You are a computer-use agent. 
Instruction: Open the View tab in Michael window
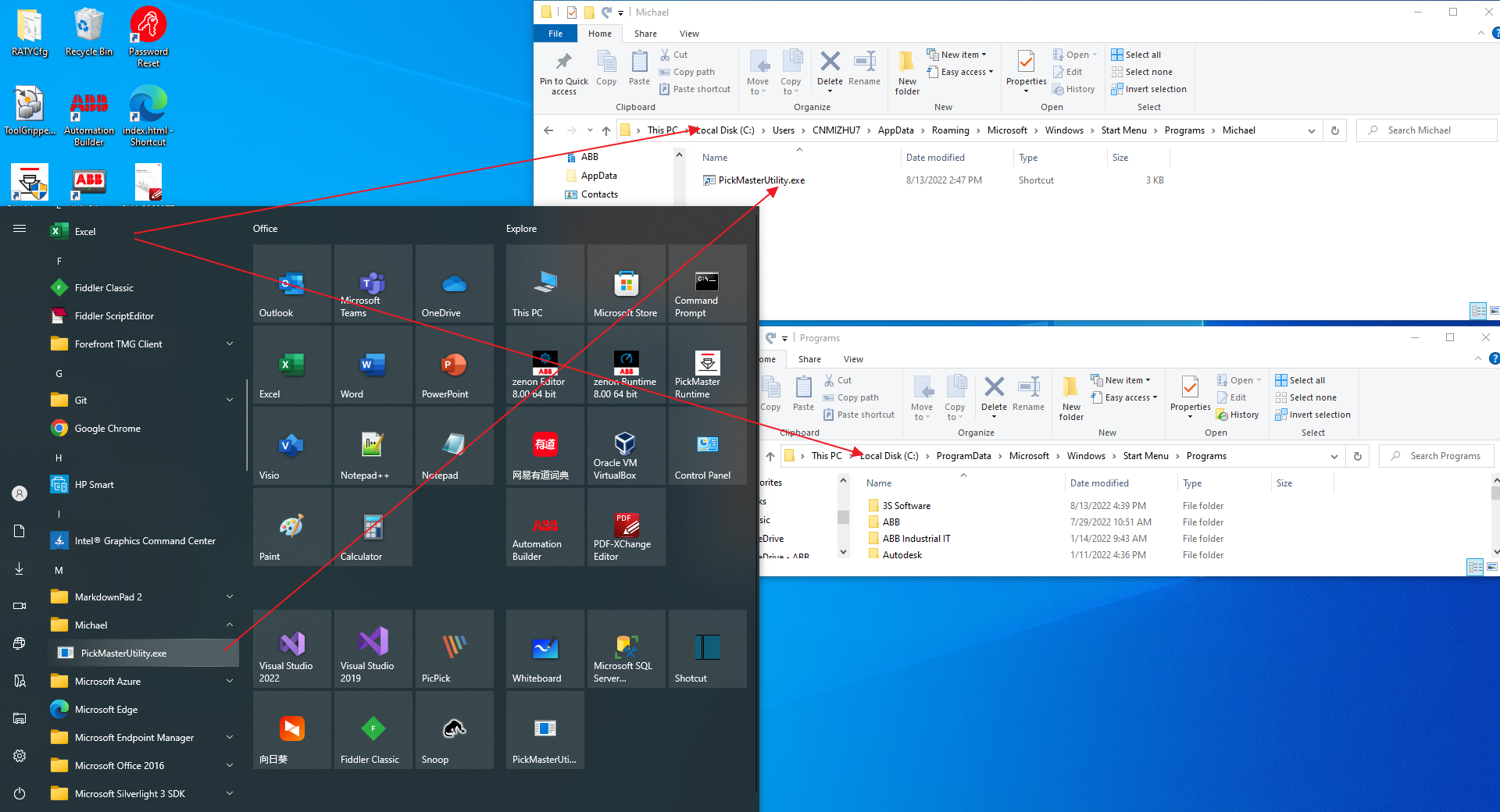[x=689, y=34]
